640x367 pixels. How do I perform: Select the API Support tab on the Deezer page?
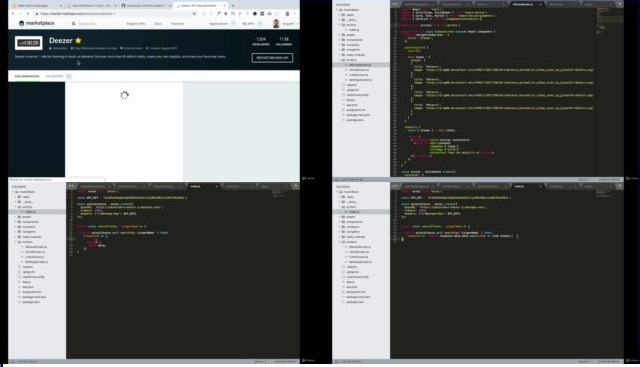tap(54, 76)
